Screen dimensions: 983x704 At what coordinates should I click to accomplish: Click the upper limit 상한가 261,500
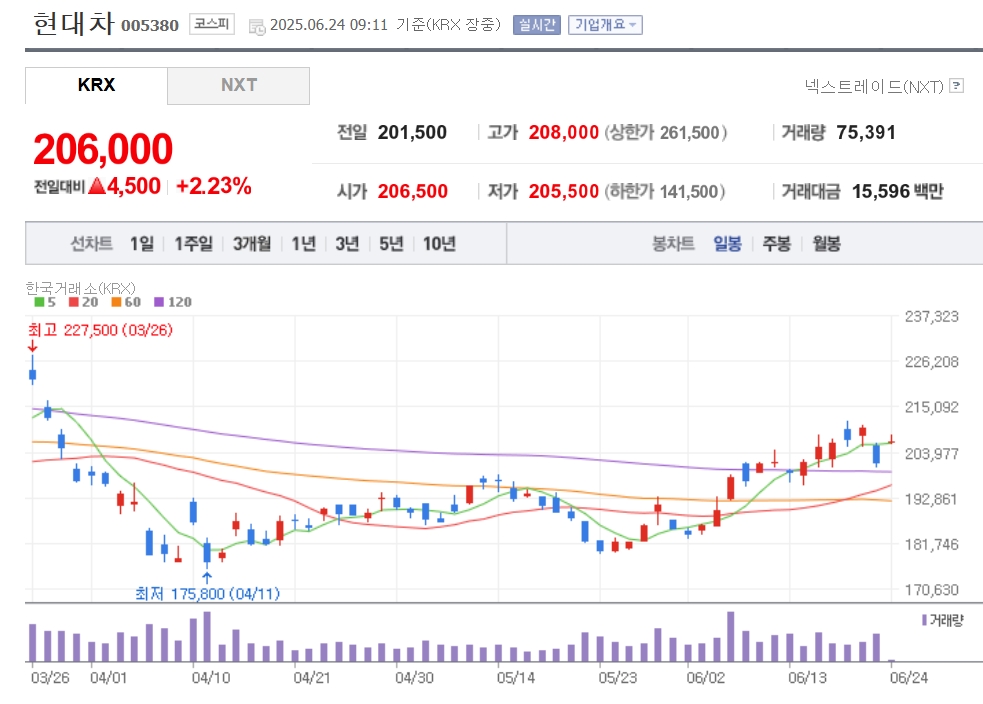tap(666, 132)
